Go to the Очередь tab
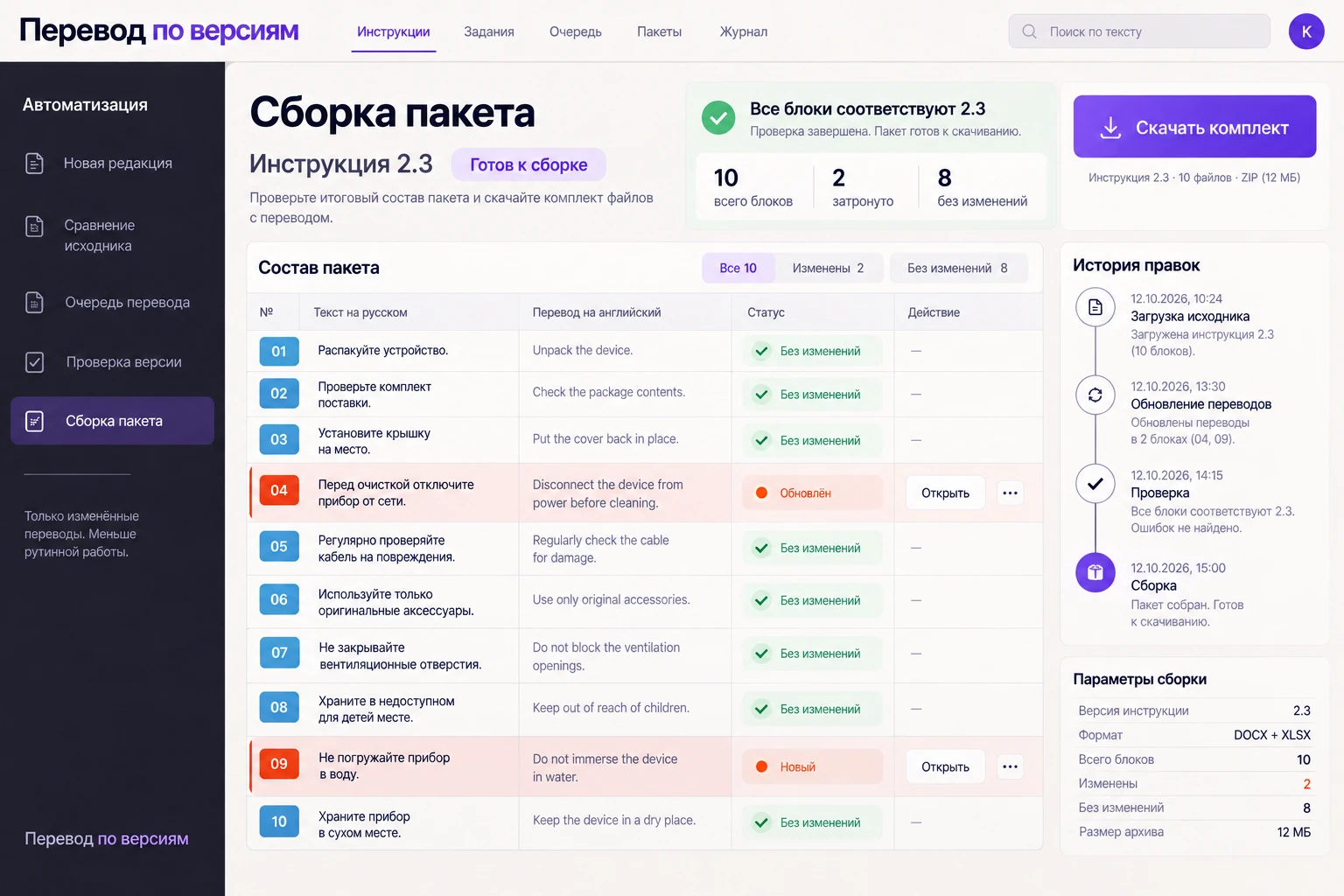 (576, 31)
